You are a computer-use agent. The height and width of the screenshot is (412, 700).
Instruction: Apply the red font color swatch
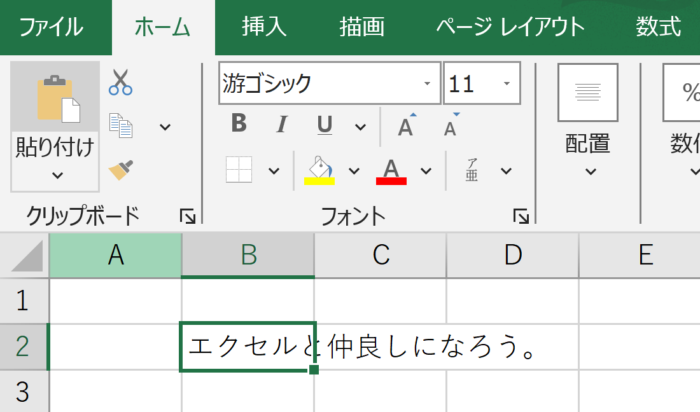391,170
